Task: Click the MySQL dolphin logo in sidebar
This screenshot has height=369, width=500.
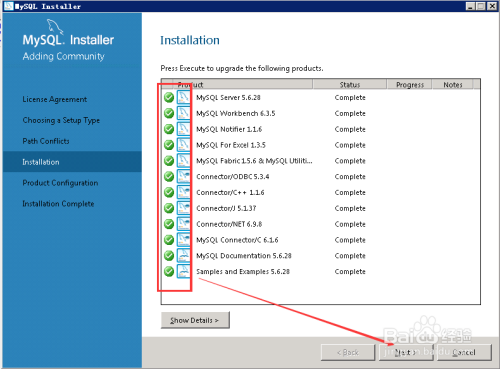Action: tap(54, 26)
